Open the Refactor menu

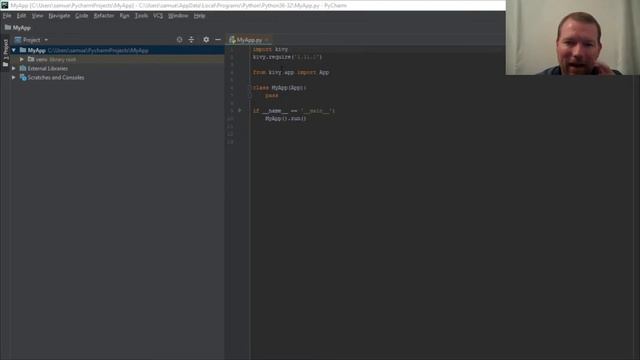104,16
